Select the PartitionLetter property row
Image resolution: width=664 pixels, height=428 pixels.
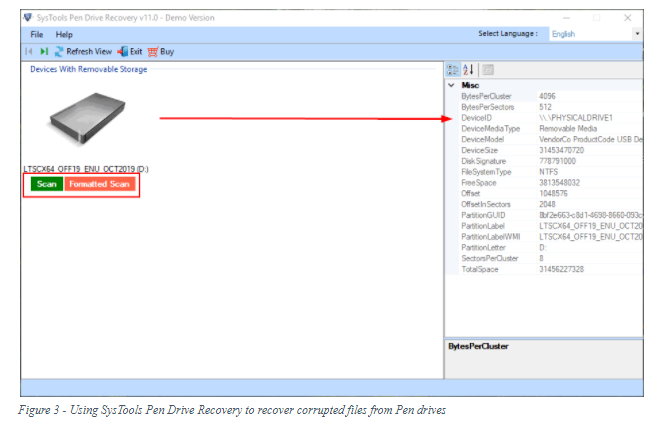(x=551, y=247)
